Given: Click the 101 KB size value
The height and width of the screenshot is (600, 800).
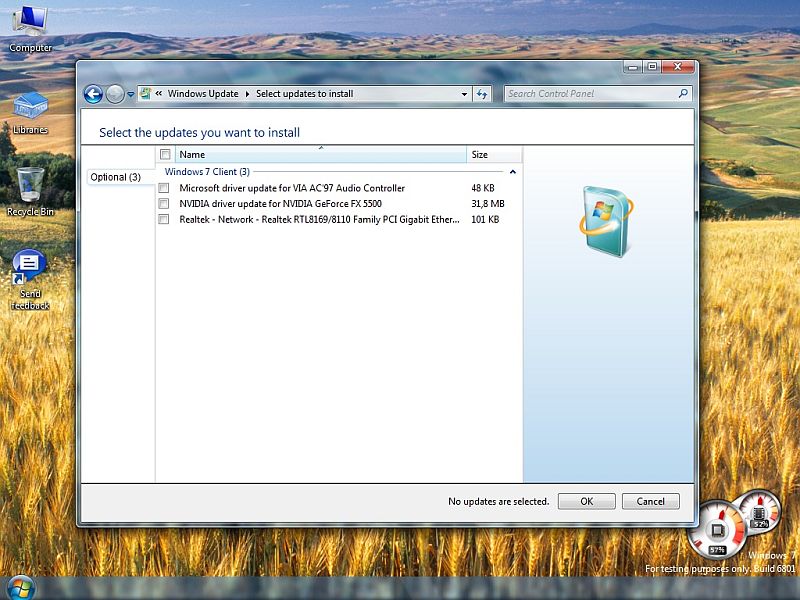Looking at the screenshot, I should click(485, 219).
